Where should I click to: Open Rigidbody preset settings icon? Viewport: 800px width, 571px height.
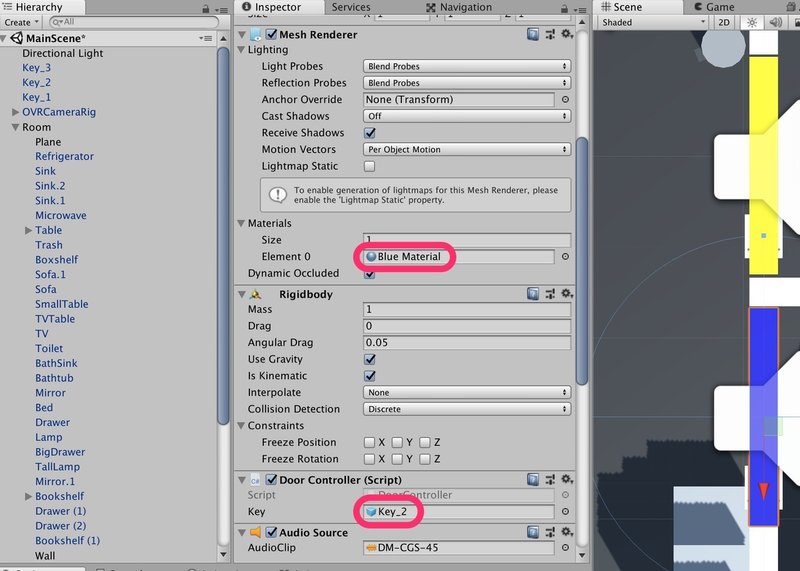pos(550,294)
